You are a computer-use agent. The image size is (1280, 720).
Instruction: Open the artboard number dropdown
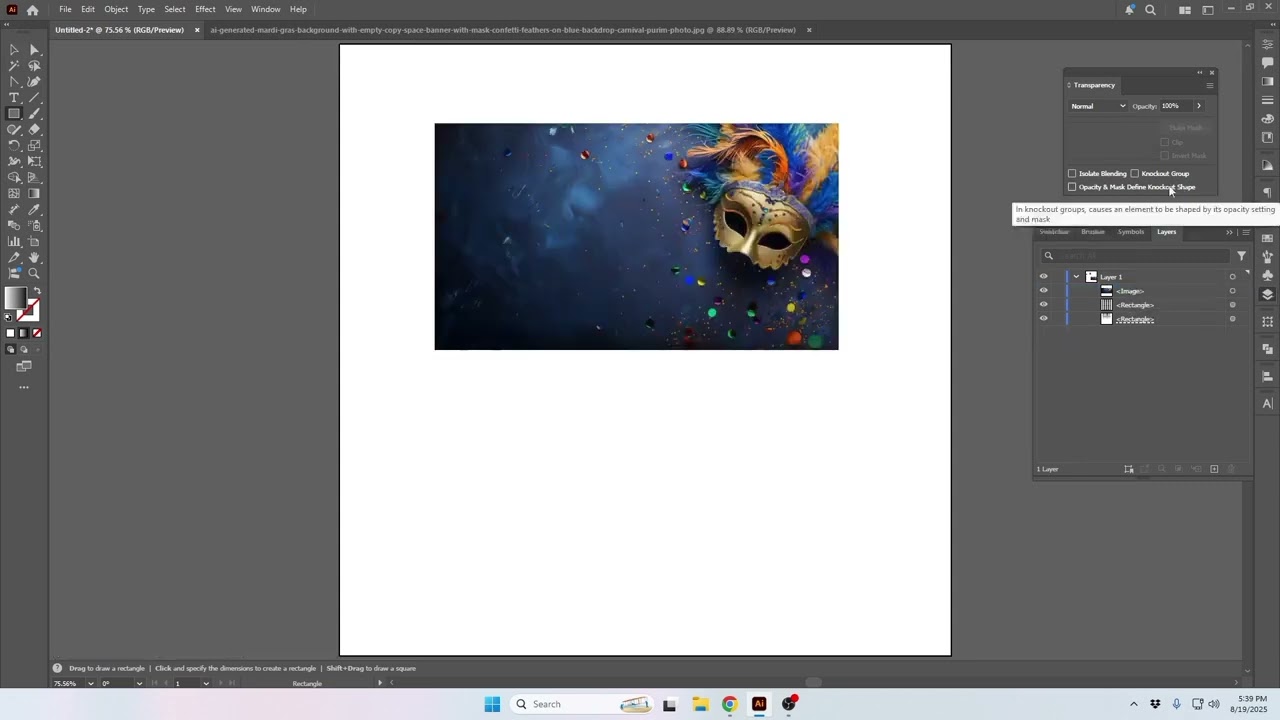point(206,683)
